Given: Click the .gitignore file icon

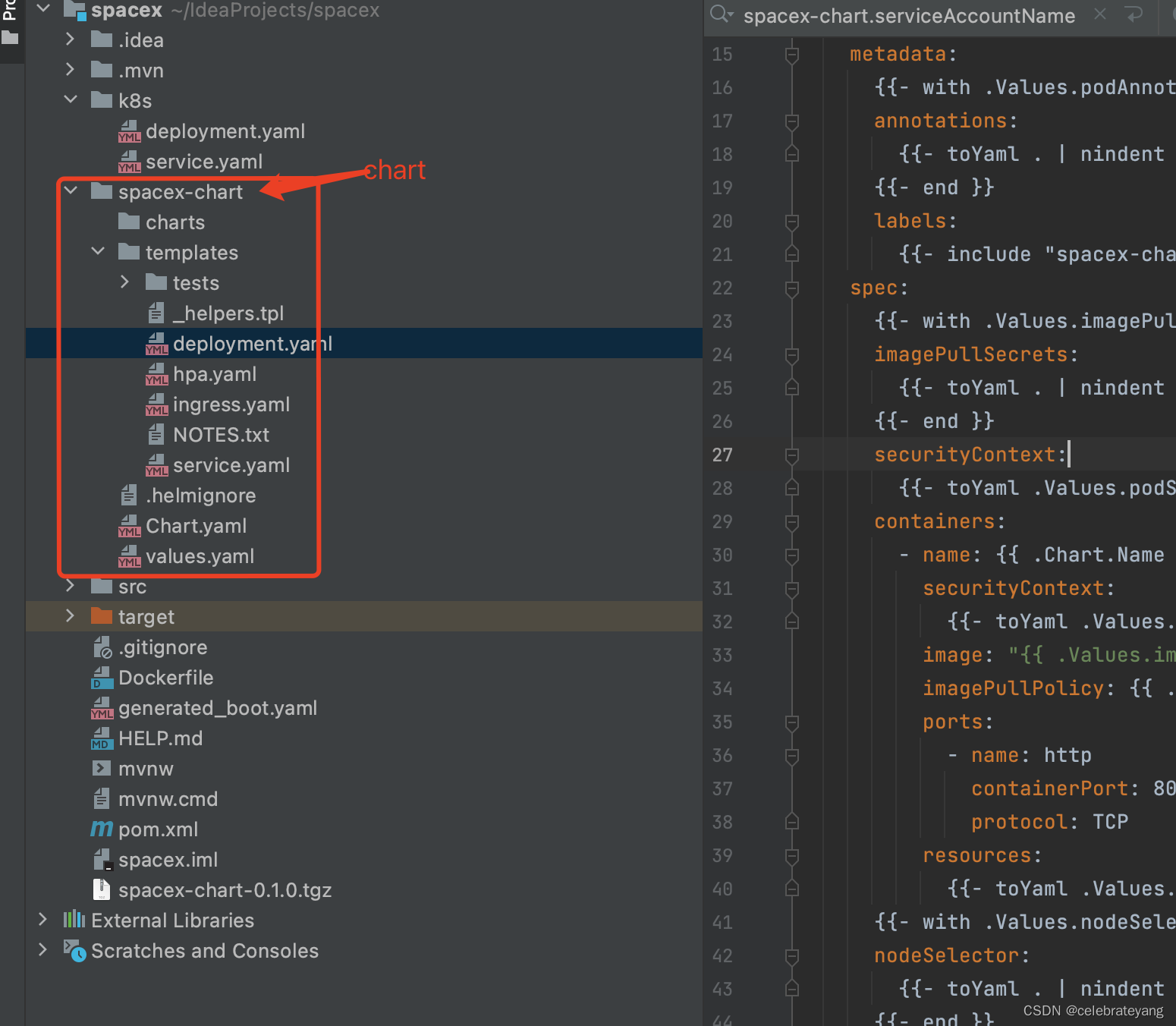Looking at the screenshot, I should point(102,647).
